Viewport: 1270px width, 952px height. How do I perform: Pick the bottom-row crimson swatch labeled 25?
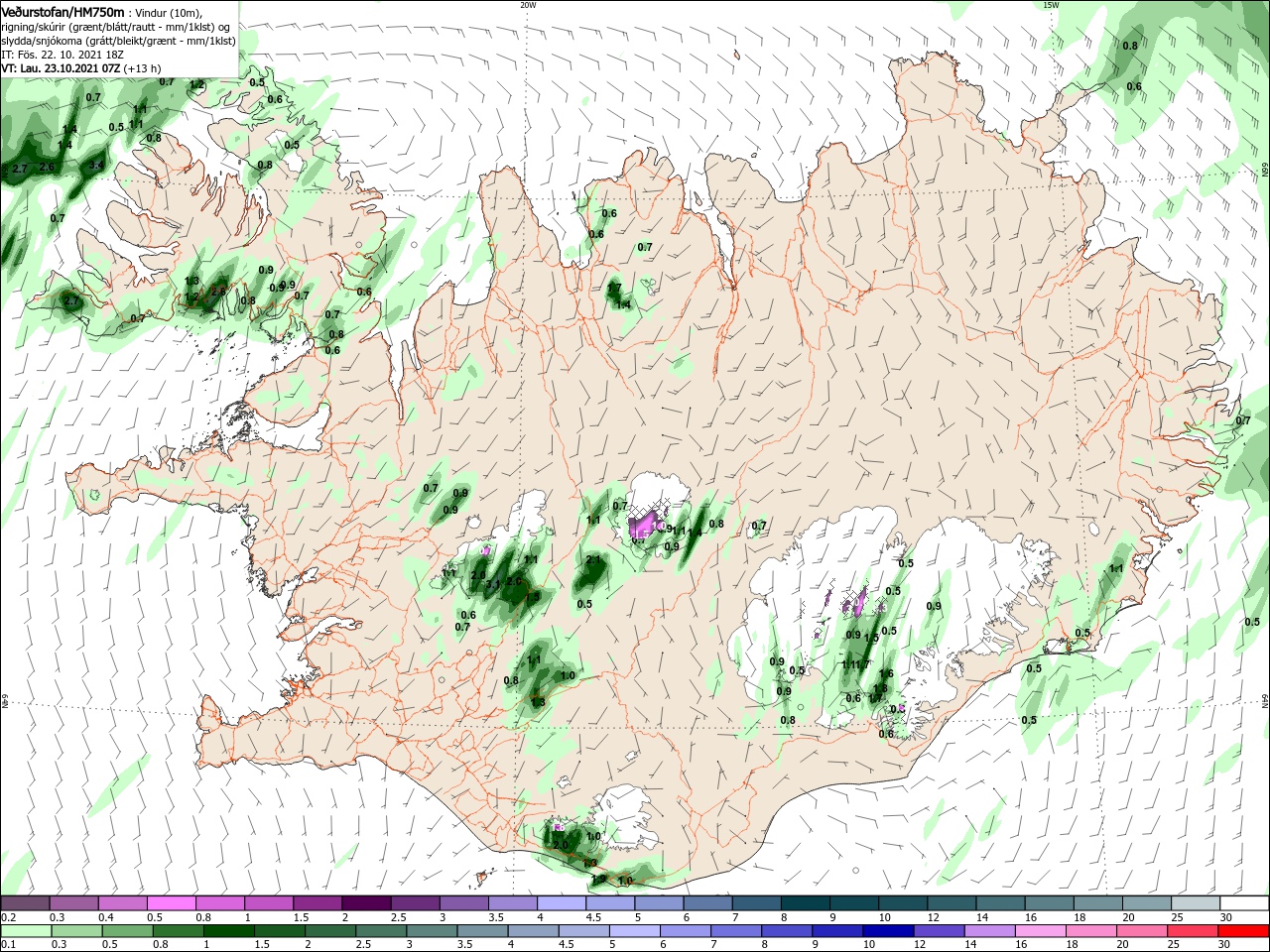[1192, 931]
